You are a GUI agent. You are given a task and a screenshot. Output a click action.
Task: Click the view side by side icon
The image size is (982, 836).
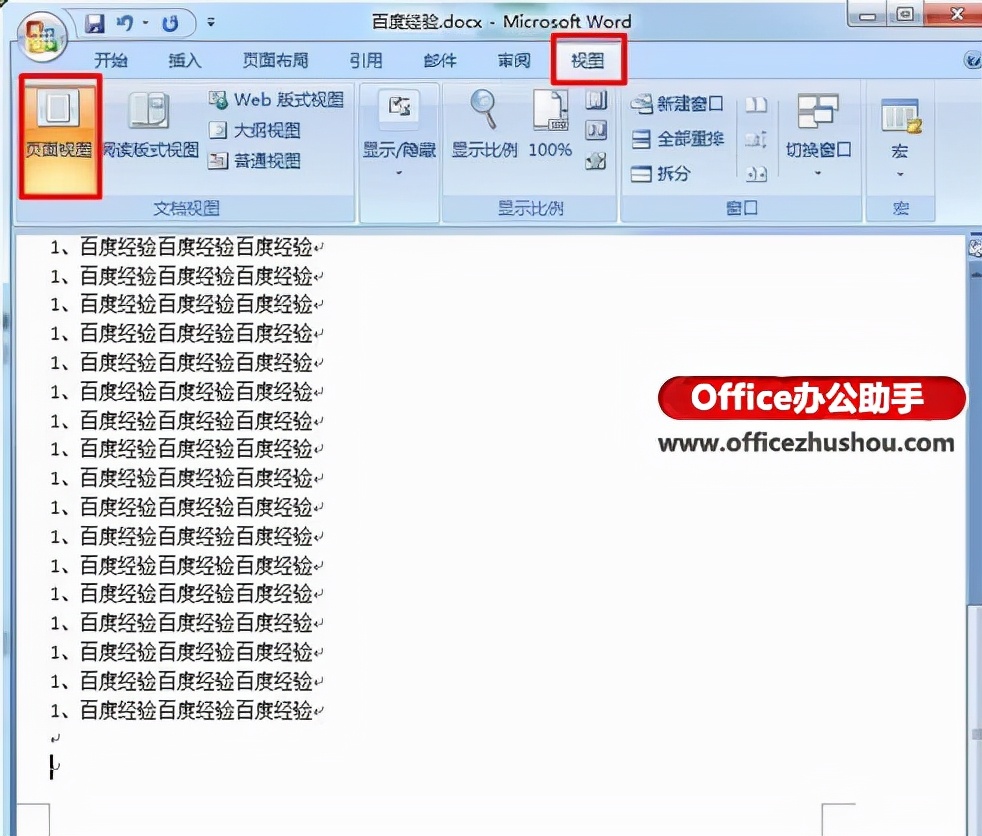click(756, 104)
